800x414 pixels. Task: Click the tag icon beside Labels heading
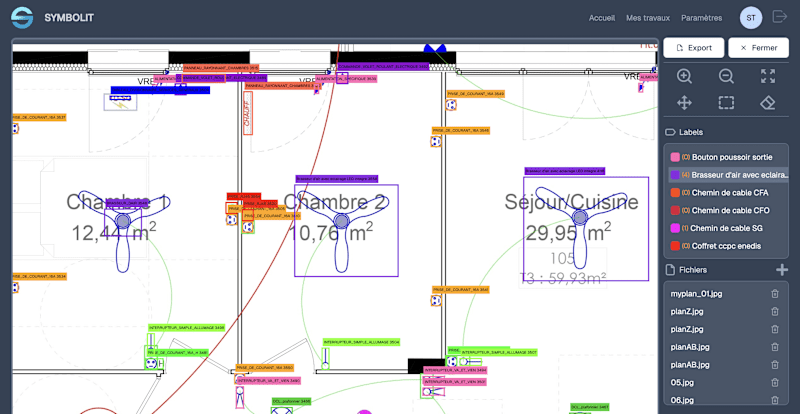(670, 132)
